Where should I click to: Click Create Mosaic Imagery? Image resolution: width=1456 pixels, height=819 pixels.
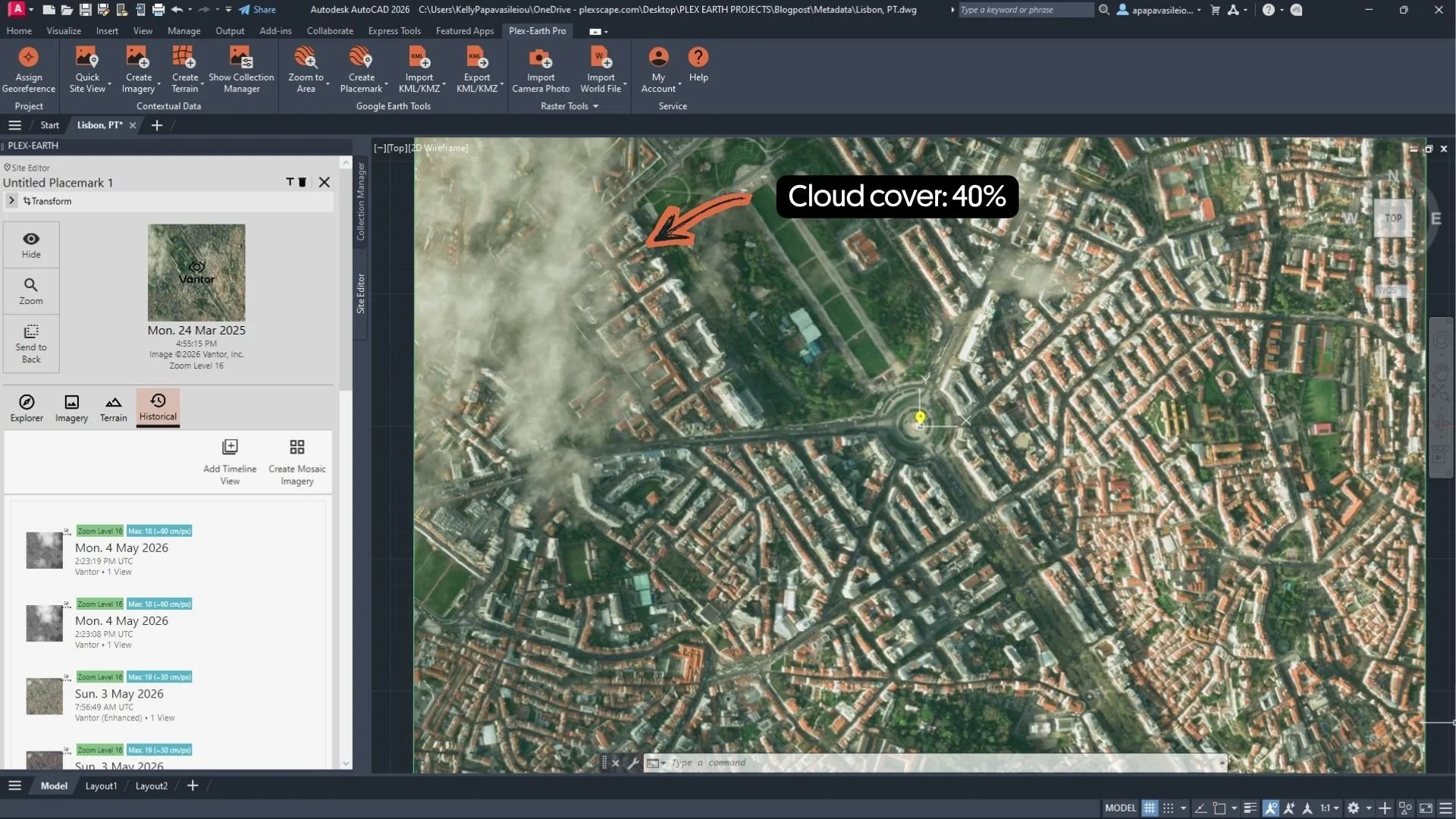coord(297,462)
